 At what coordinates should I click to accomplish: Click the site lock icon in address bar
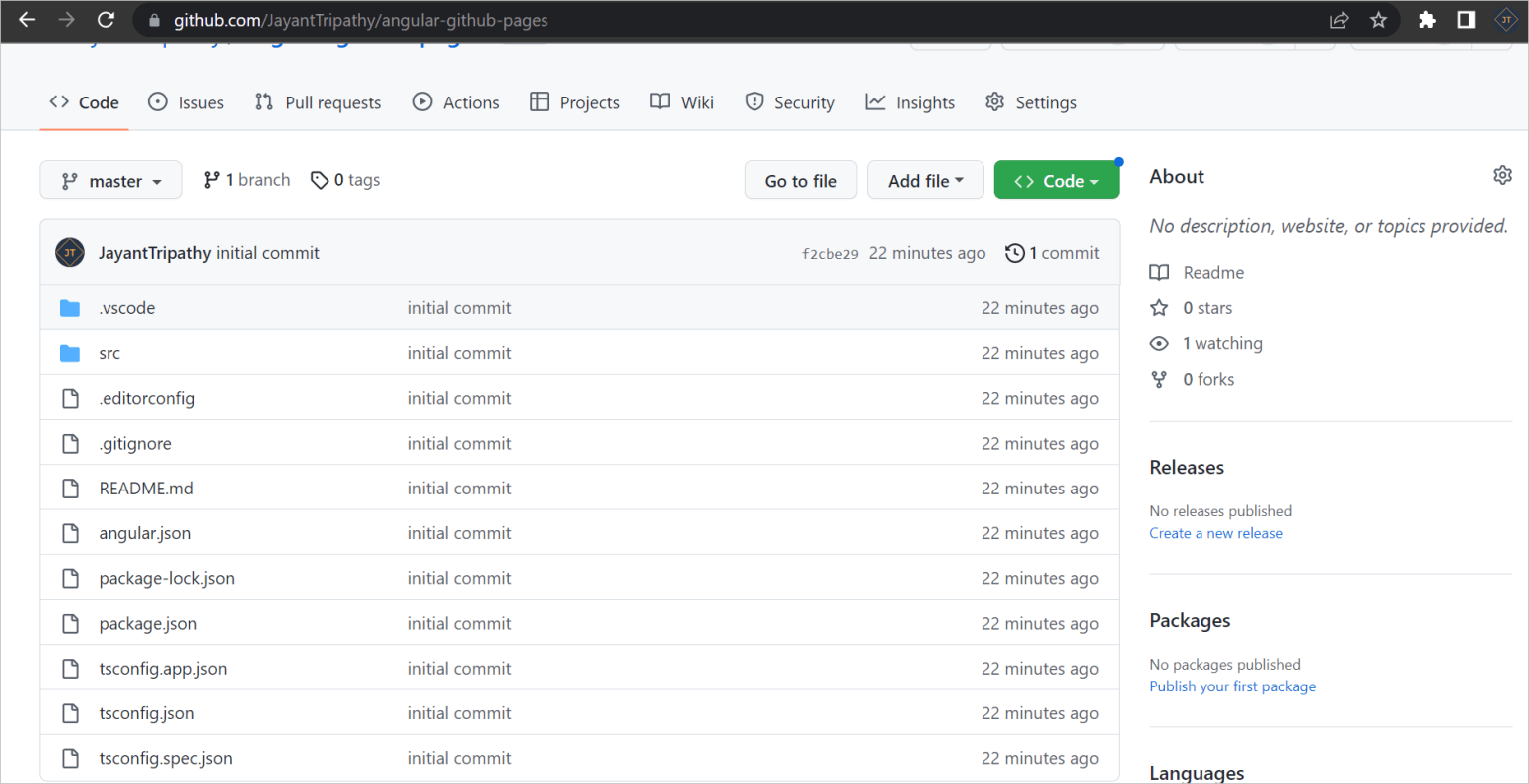coord(154,20)
